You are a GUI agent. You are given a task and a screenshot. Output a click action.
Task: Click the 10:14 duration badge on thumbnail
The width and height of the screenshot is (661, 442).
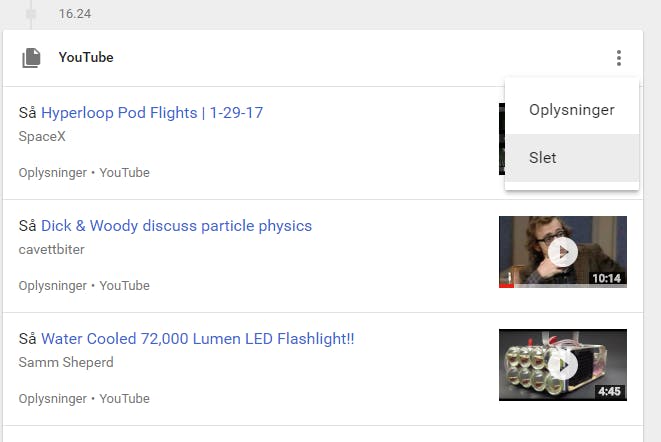point(607,278)
